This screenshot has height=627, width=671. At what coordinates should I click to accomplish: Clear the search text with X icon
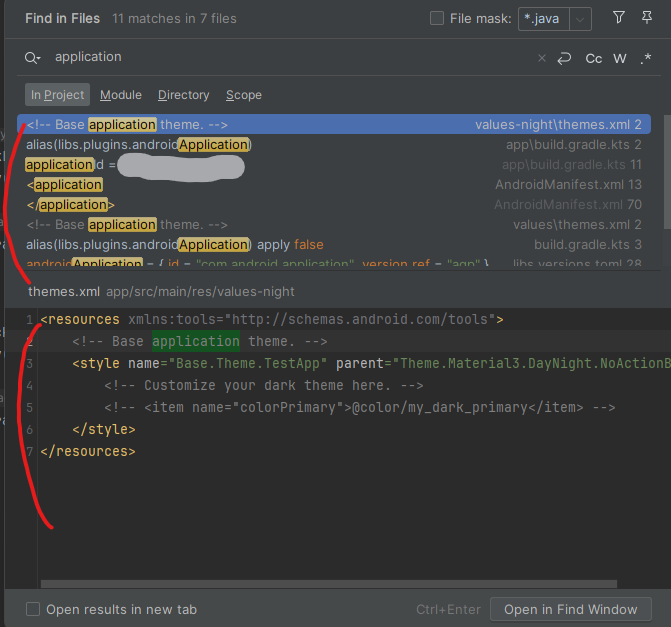tap(542, 58)
